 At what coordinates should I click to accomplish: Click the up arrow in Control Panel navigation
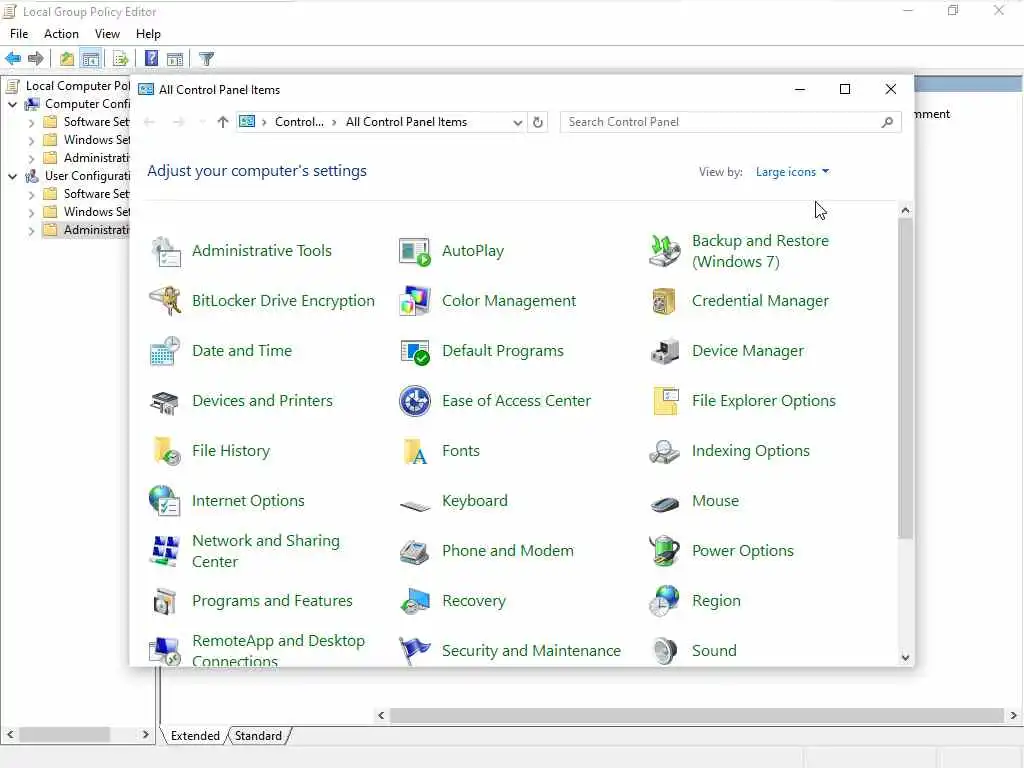(223, 122)
